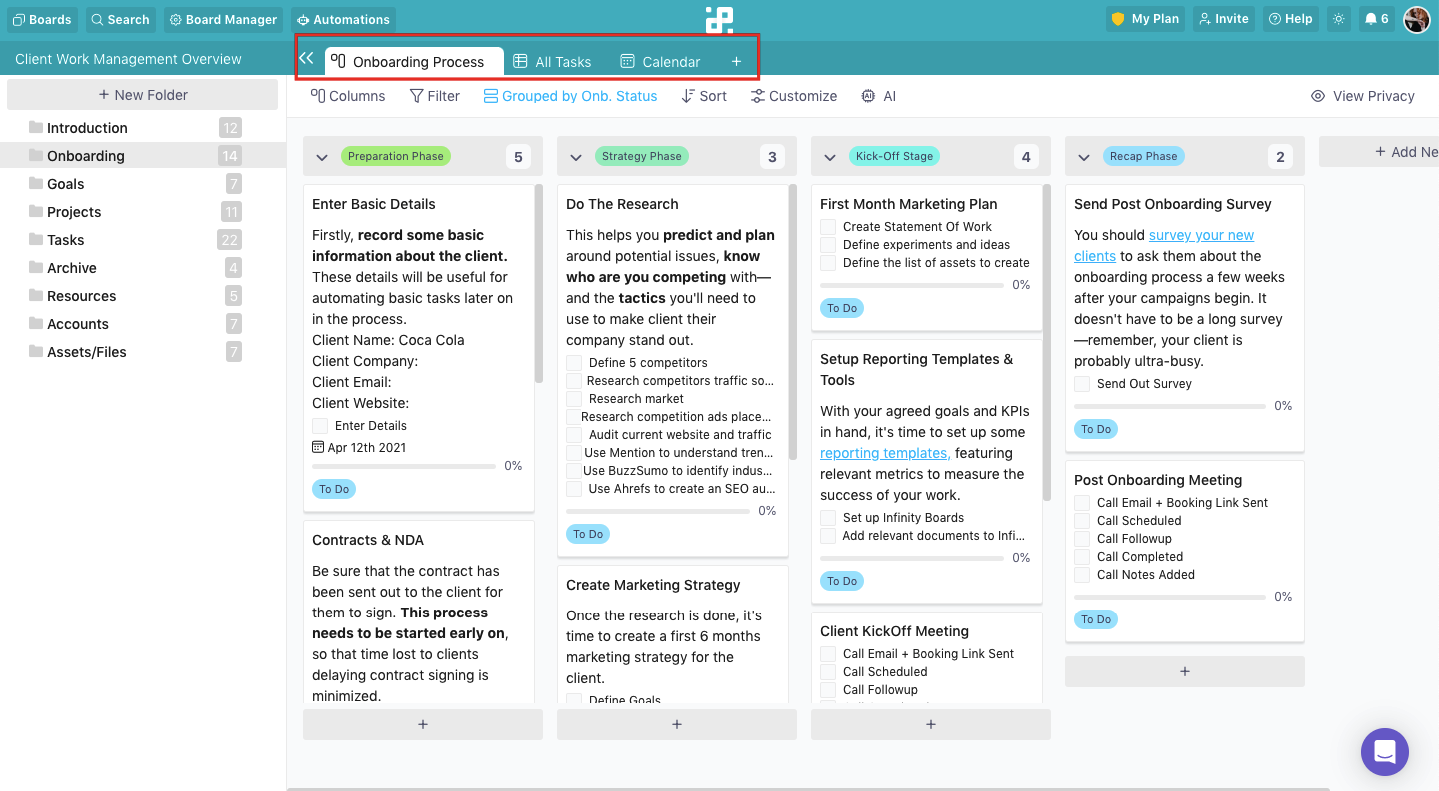Open the Boards menu
The height and width of the screenshot is (791, 1439).
pos(42,19)
